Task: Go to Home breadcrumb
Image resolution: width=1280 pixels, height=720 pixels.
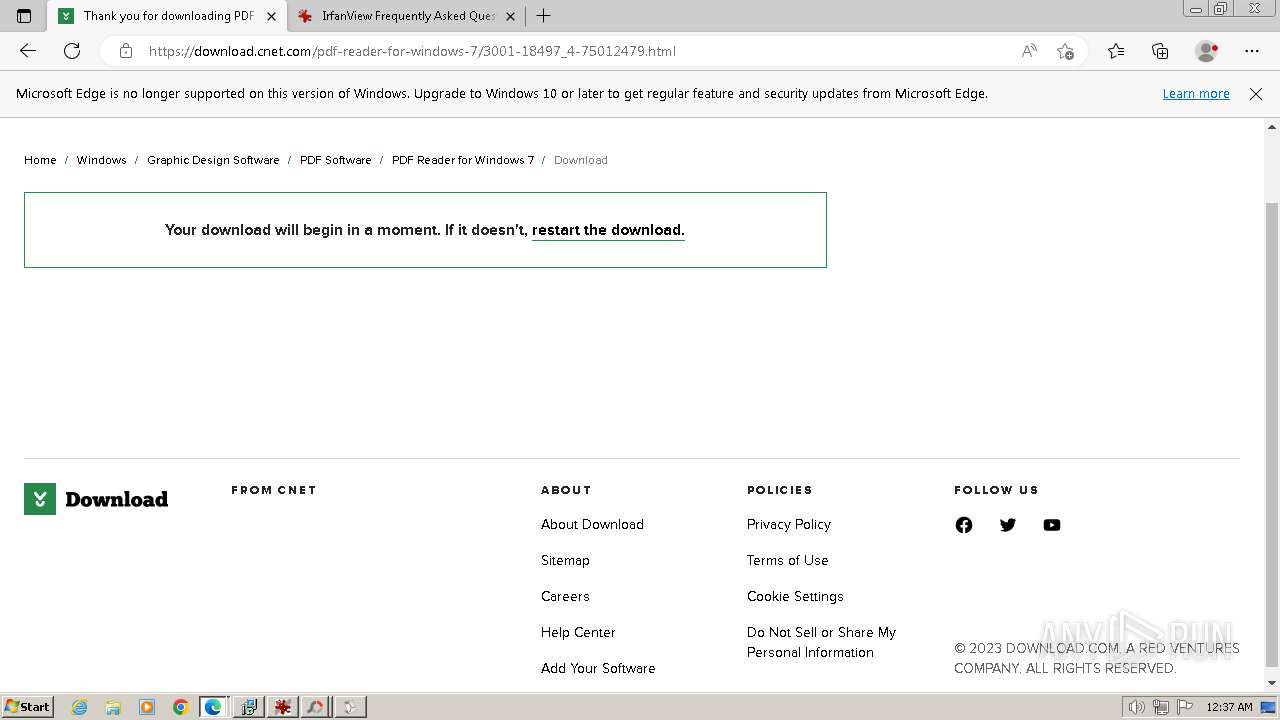Action: (40, 160)
